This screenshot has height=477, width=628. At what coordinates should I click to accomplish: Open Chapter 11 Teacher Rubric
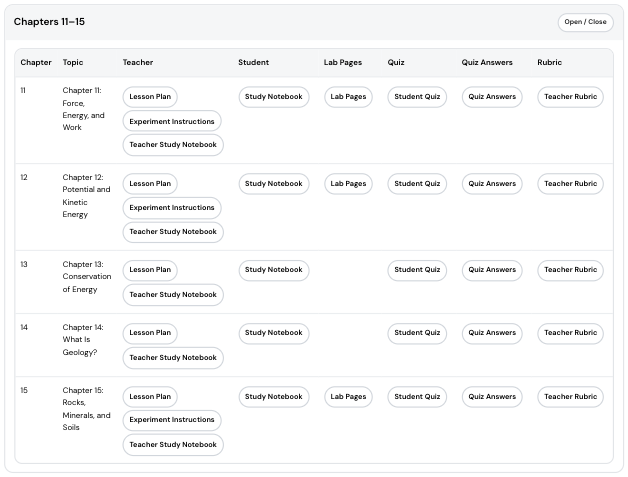pos(570,97)
